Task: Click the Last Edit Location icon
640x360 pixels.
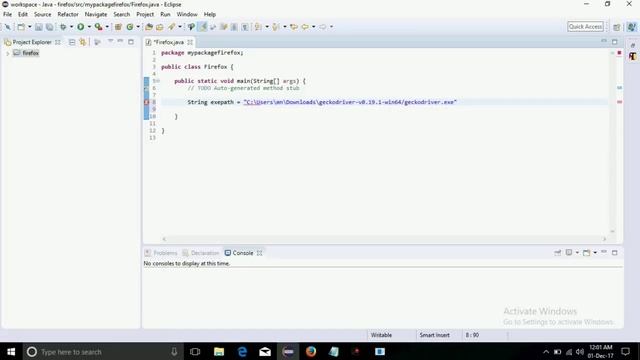Action: [x=294, y=27]
